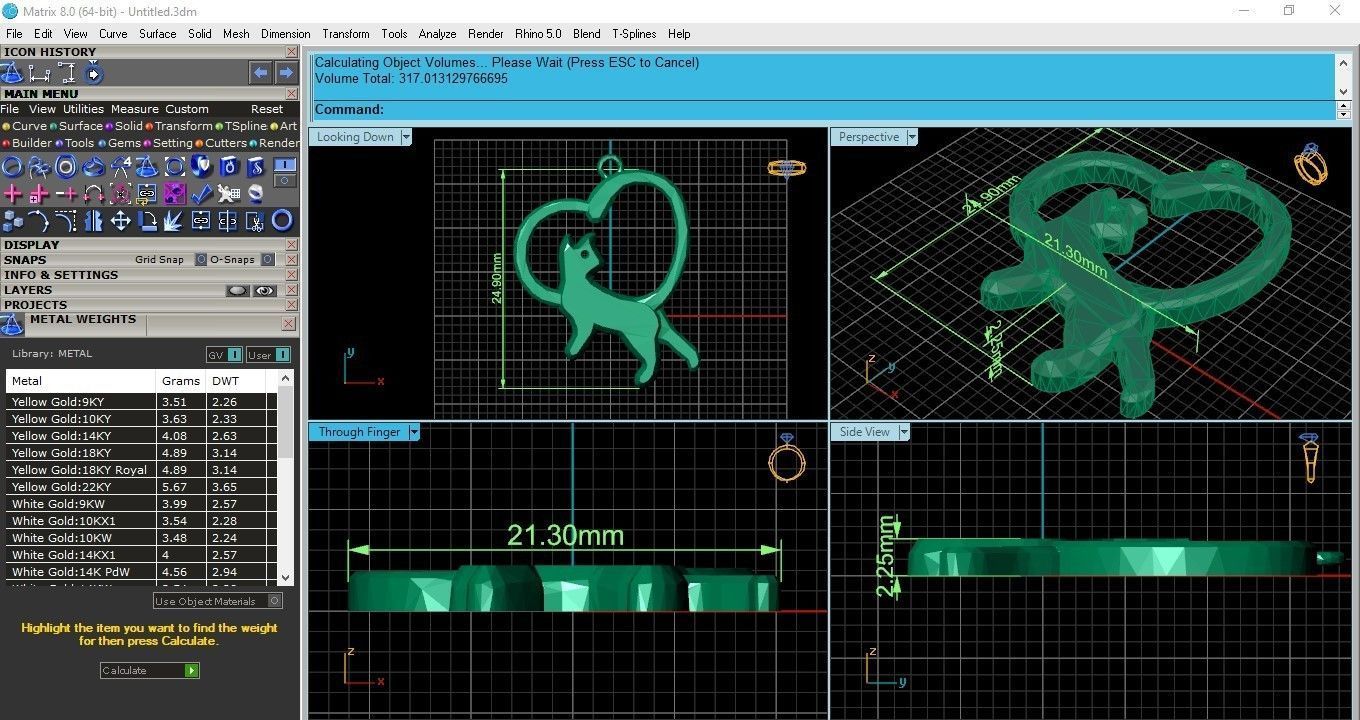This screenshot has width=1360, height=720.
Task: Toggle the 'O' mode switch beside toolbar
Action: click(285, 181)
